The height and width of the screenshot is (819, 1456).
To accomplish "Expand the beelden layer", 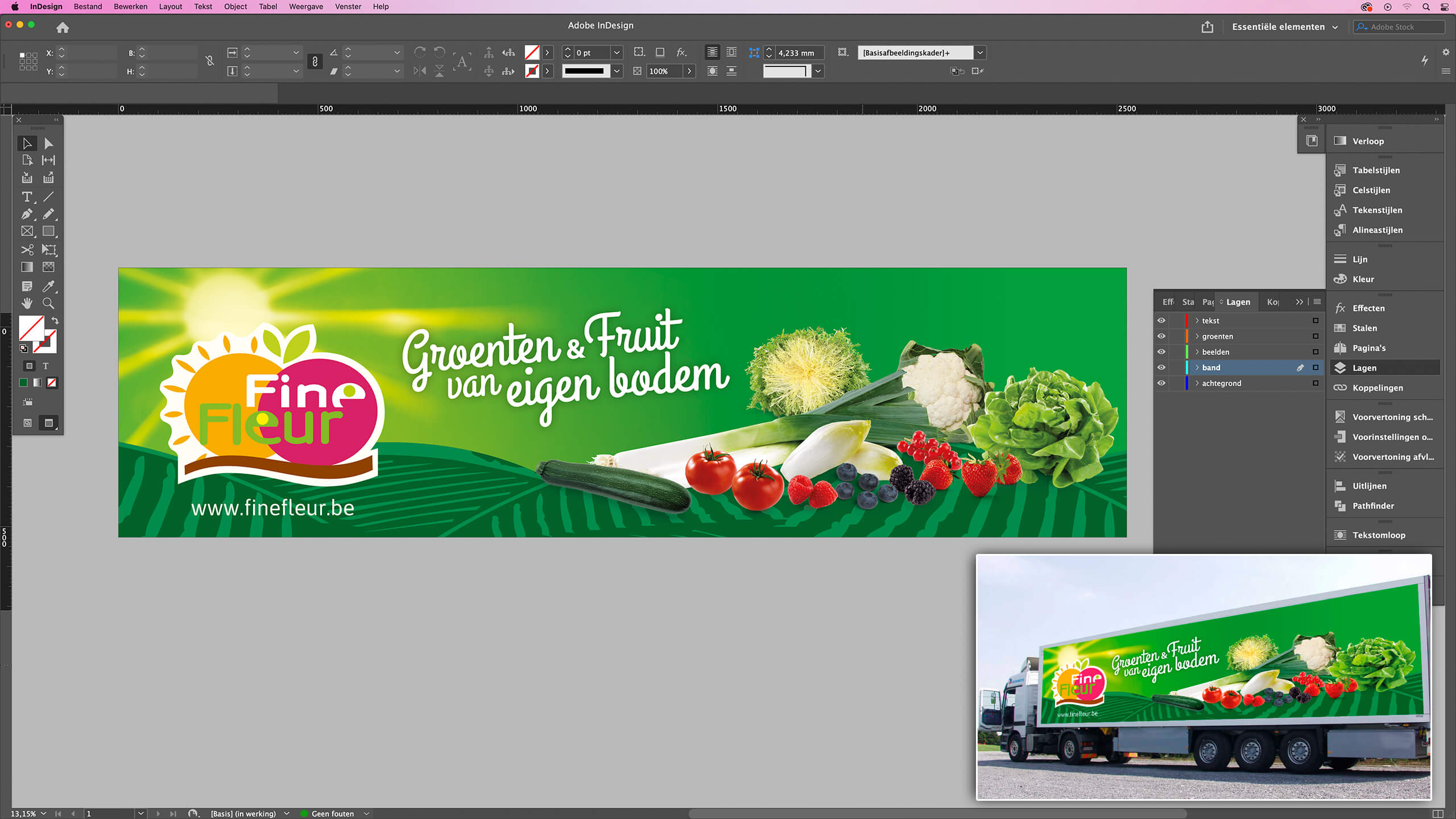I will click(x=1197, y=352).
